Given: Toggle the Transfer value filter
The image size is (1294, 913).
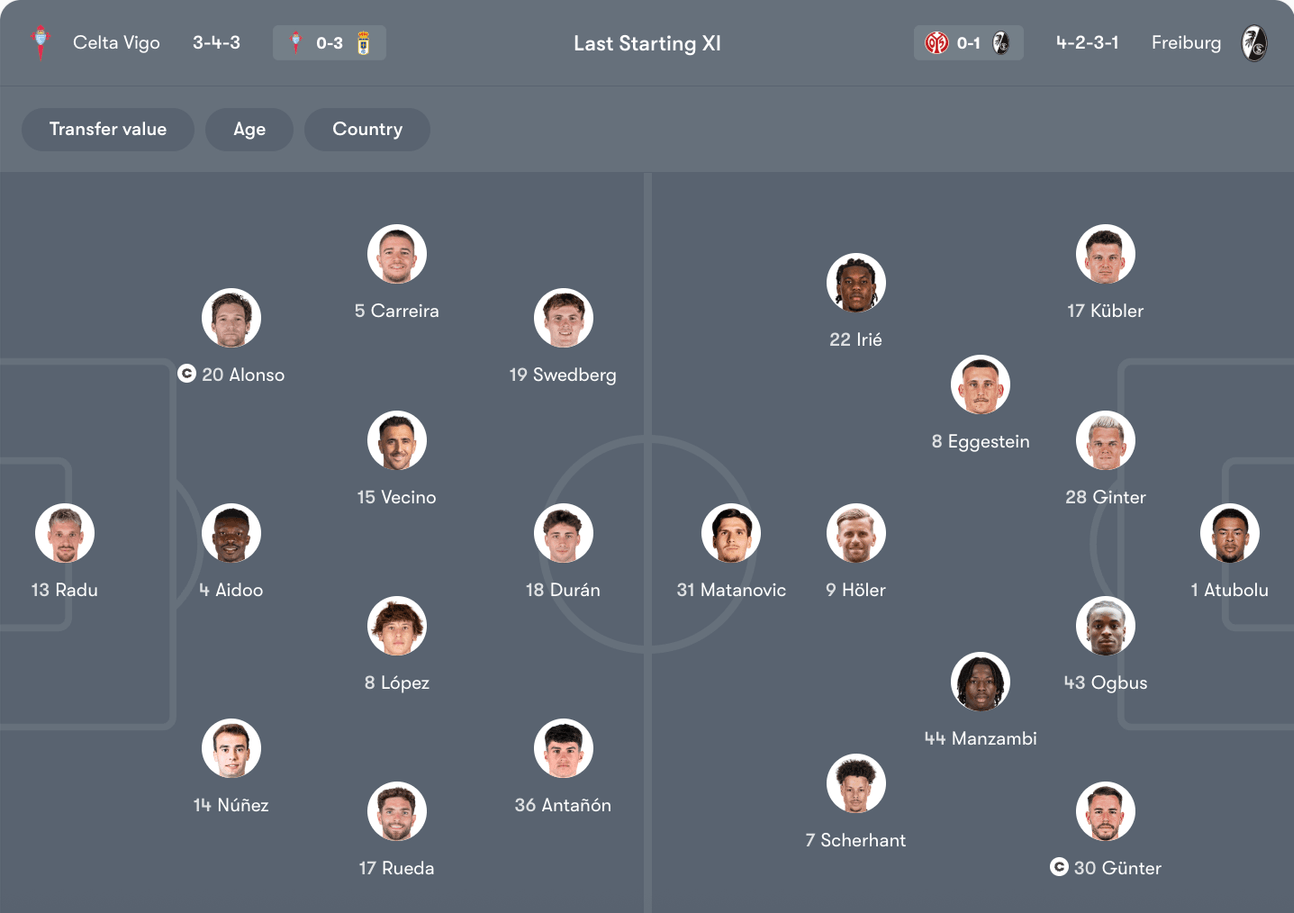Looking at the screenshot, I should pos(108,129).
